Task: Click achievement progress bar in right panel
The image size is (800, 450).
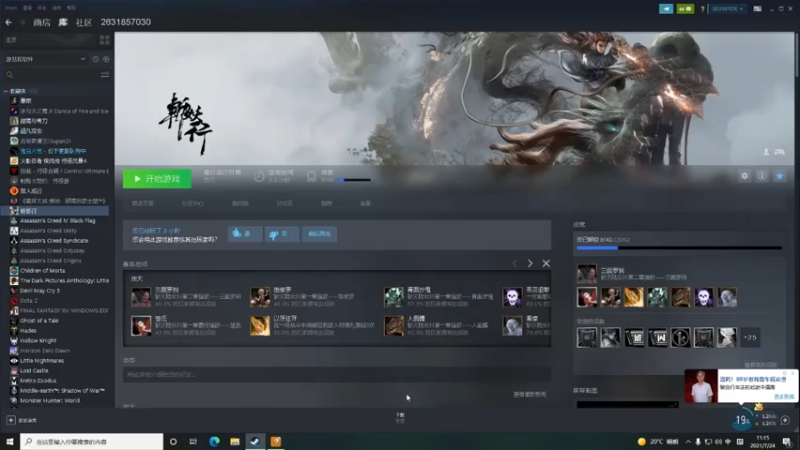Action: [x=679, y=248]
